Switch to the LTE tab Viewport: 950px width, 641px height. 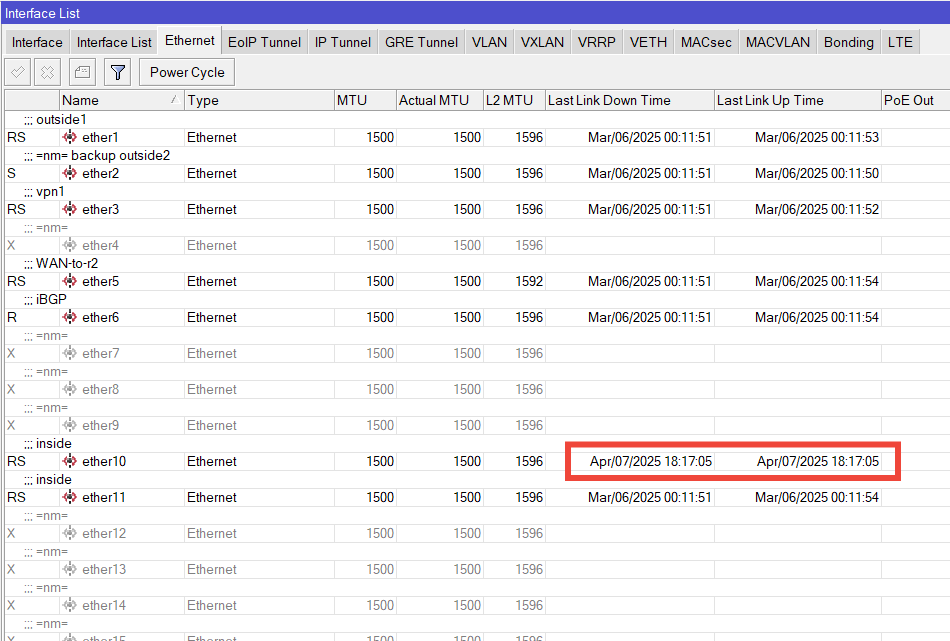click(900, 42)
